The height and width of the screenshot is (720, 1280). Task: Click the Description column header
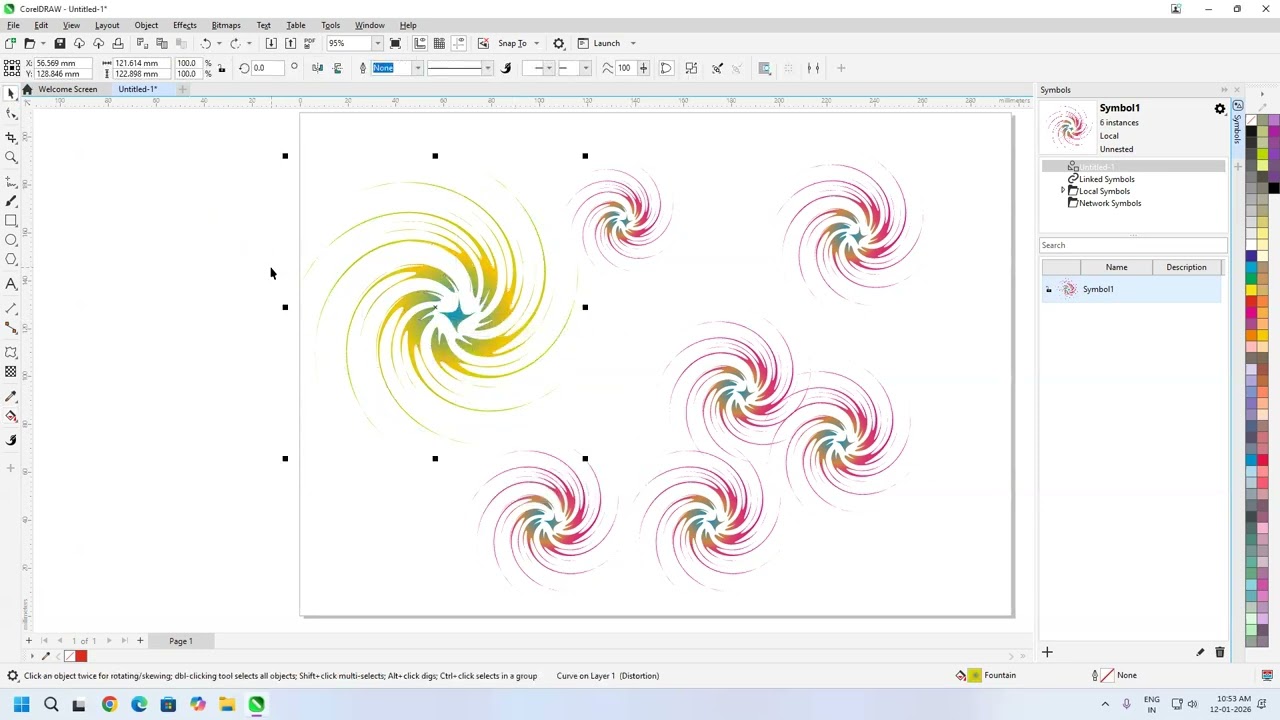click(1186, 267)
